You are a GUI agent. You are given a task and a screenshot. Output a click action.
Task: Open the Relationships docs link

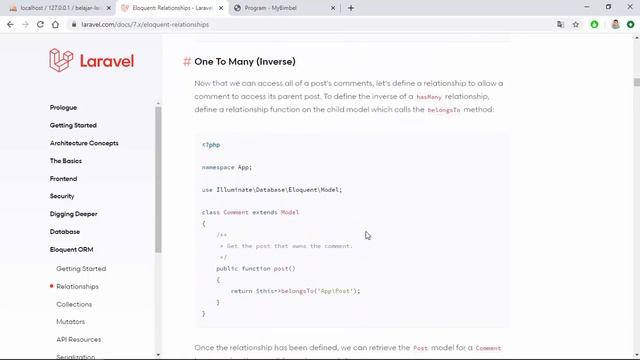[x=78, y=287]
